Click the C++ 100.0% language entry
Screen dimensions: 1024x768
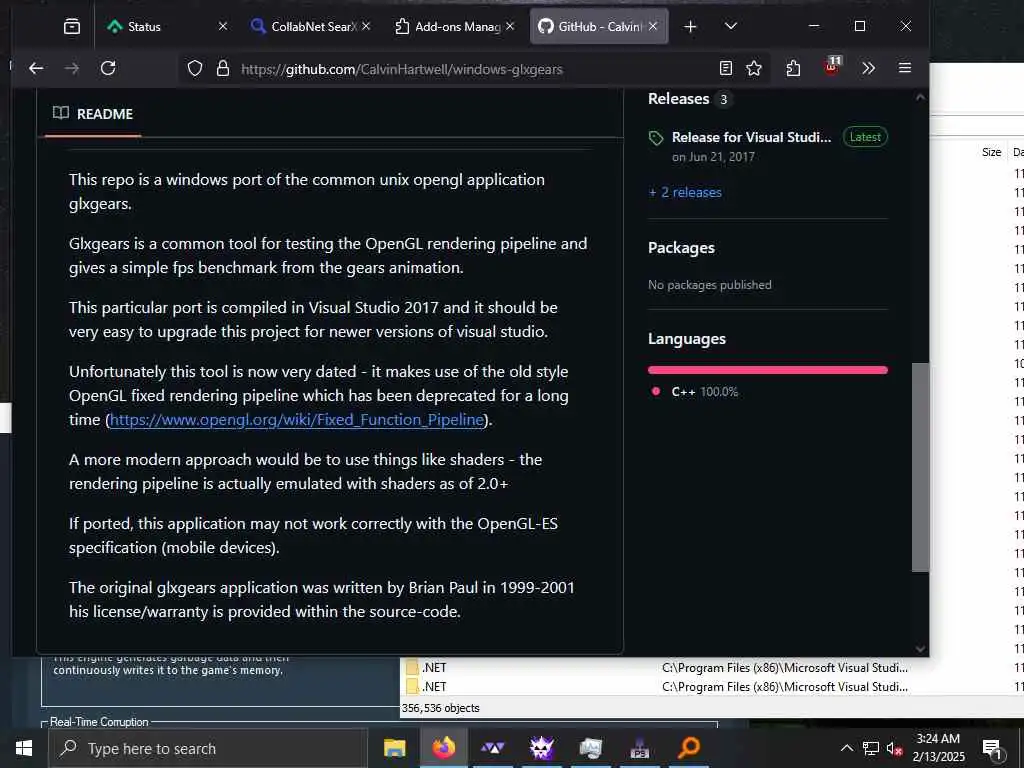[696, 392]
